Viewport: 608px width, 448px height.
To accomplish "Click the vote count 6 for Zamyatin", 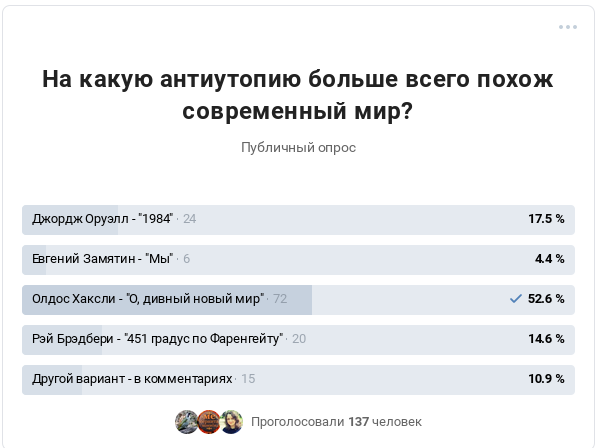I will coord(187,259).
